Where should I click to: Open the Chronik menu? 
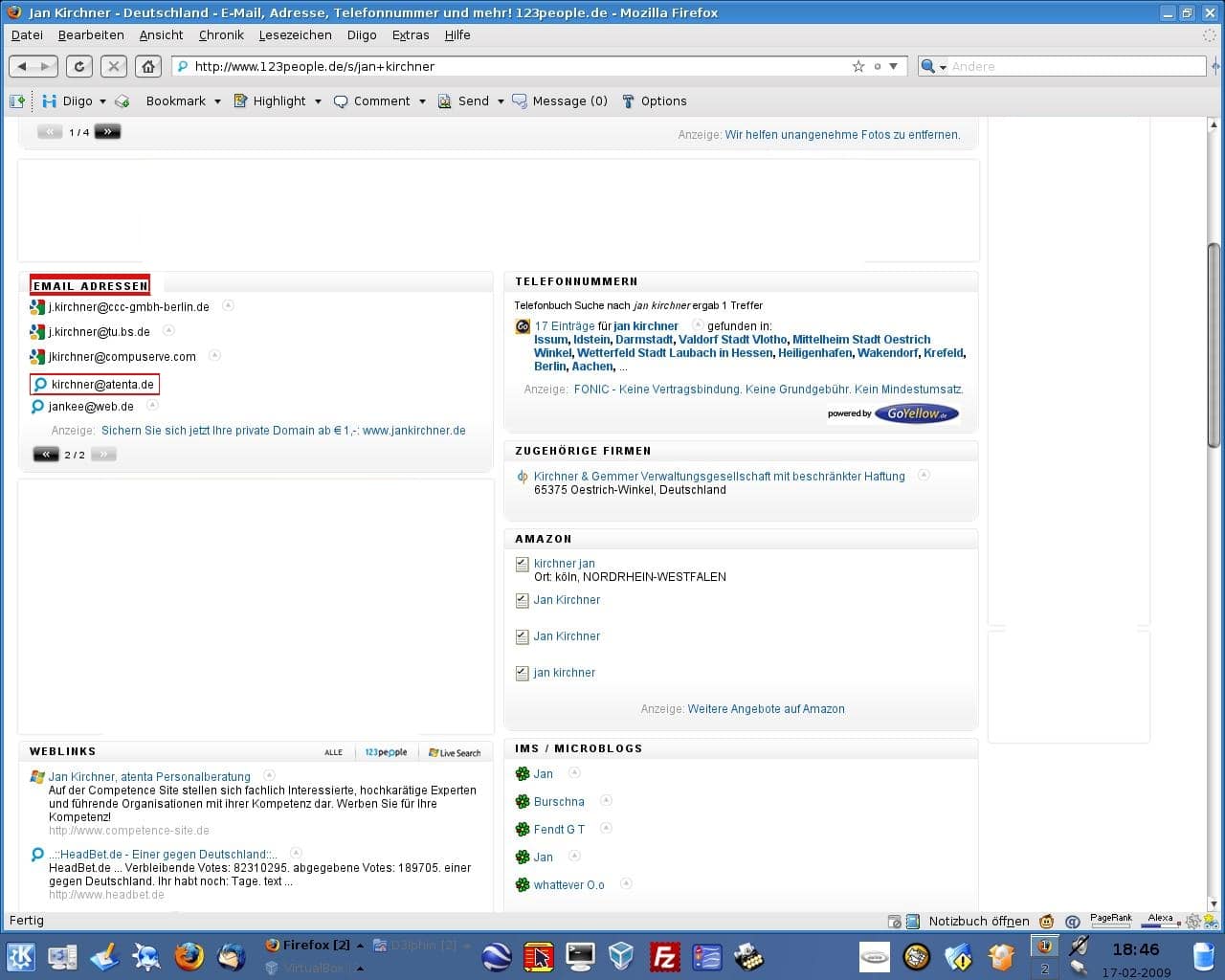pyautogui.click(x=221, y=34)
